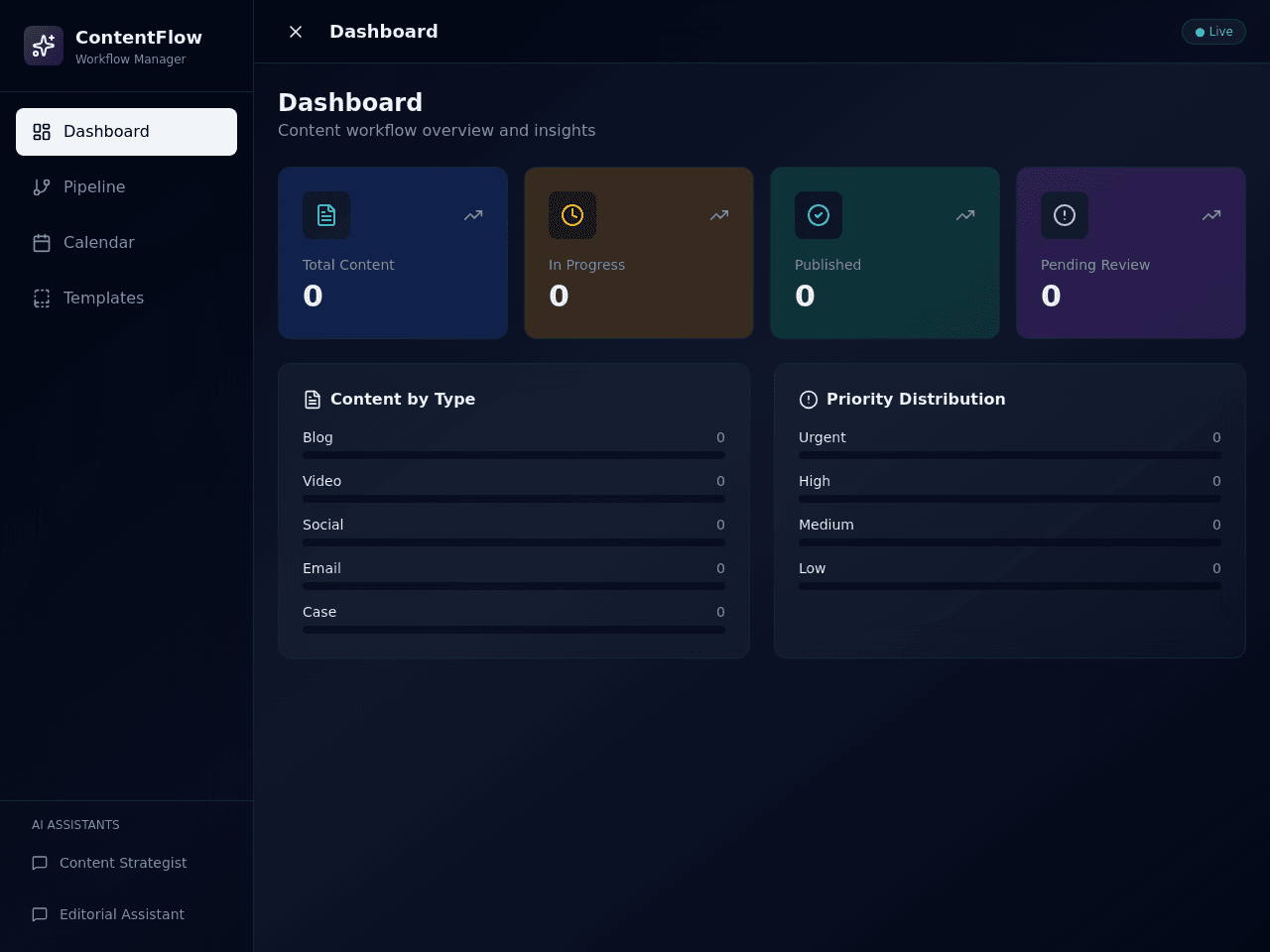Click the 'Blog' row label
The height and width of the screenshot is (952, 1270).
pos(317,437)
